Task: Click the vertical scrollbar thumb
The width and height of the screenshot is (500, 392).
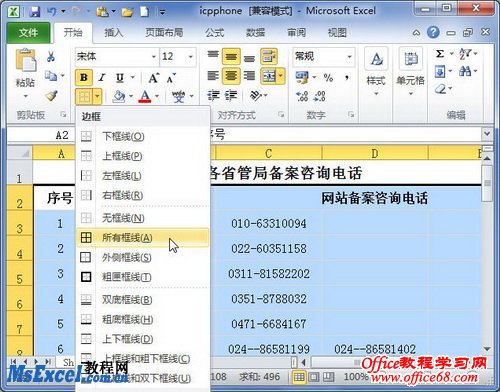Action: click(x=488, y=183)
